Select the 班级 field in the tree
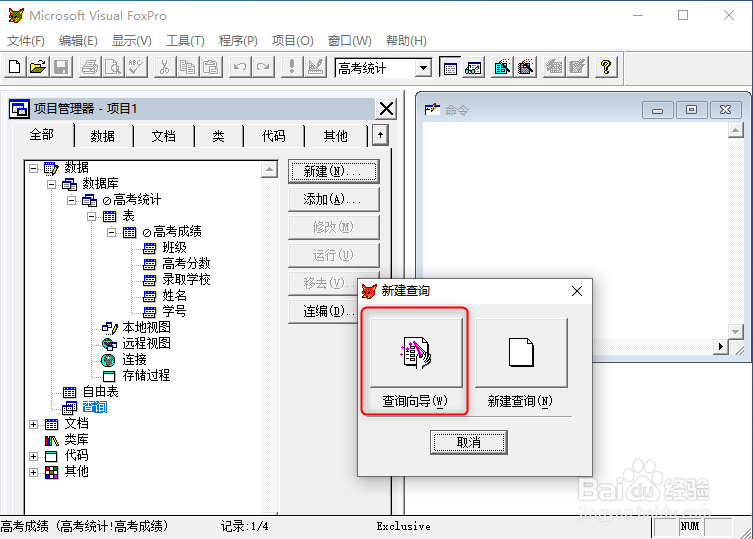Screen dimensions: 753x539 (x=174, y=248)
